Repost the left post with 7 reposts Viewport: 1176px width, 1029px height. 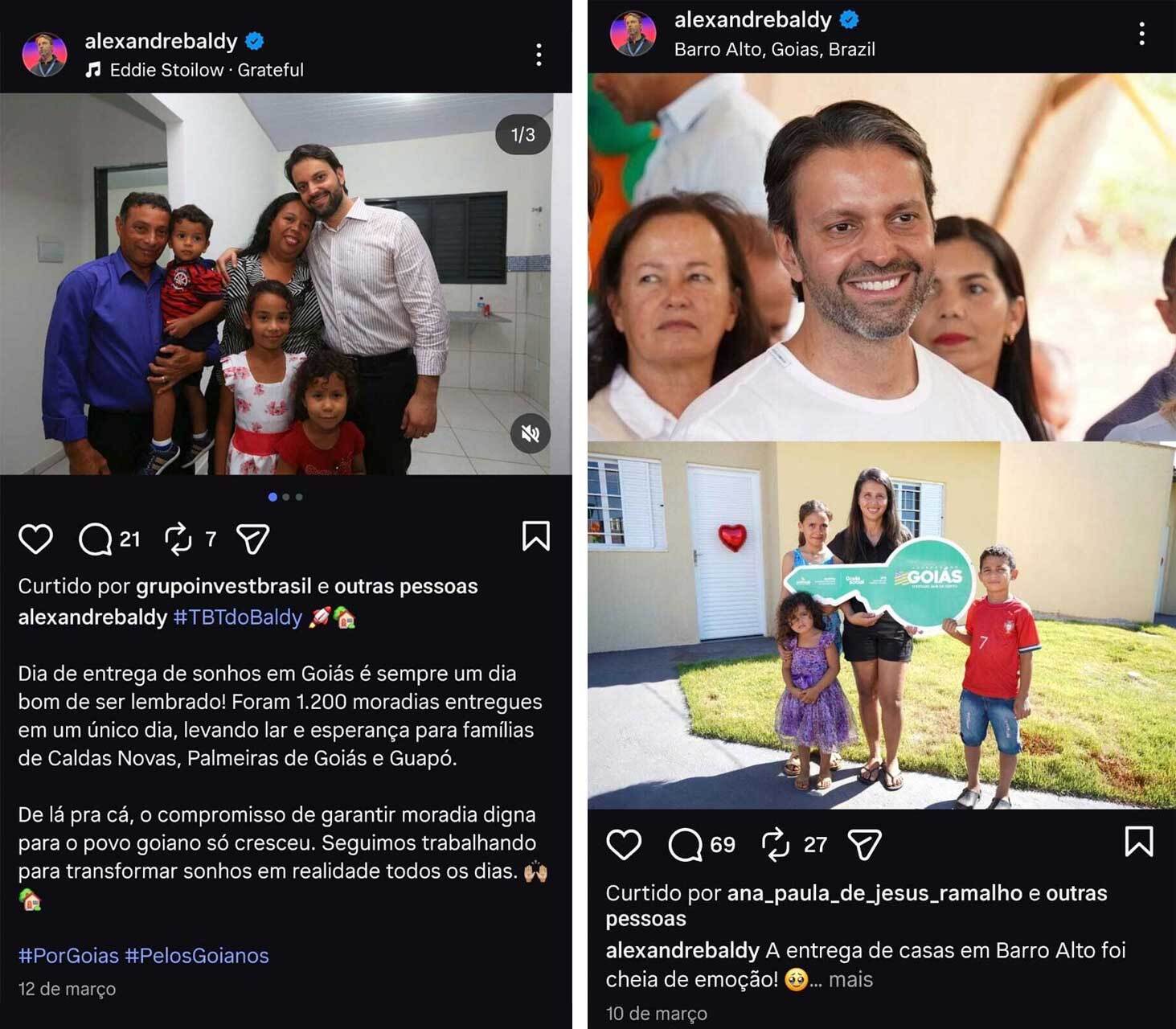tap(178, 539)
